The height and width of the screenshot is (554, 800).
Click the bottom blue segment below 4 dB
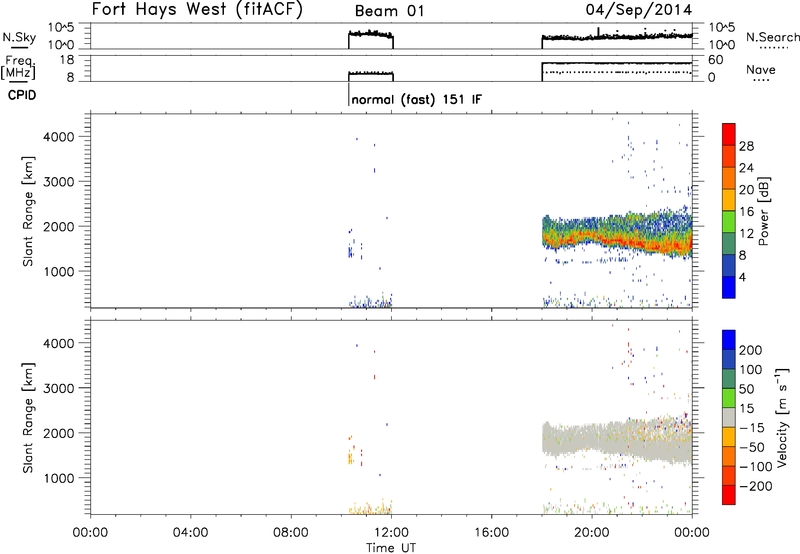[729, 287]
